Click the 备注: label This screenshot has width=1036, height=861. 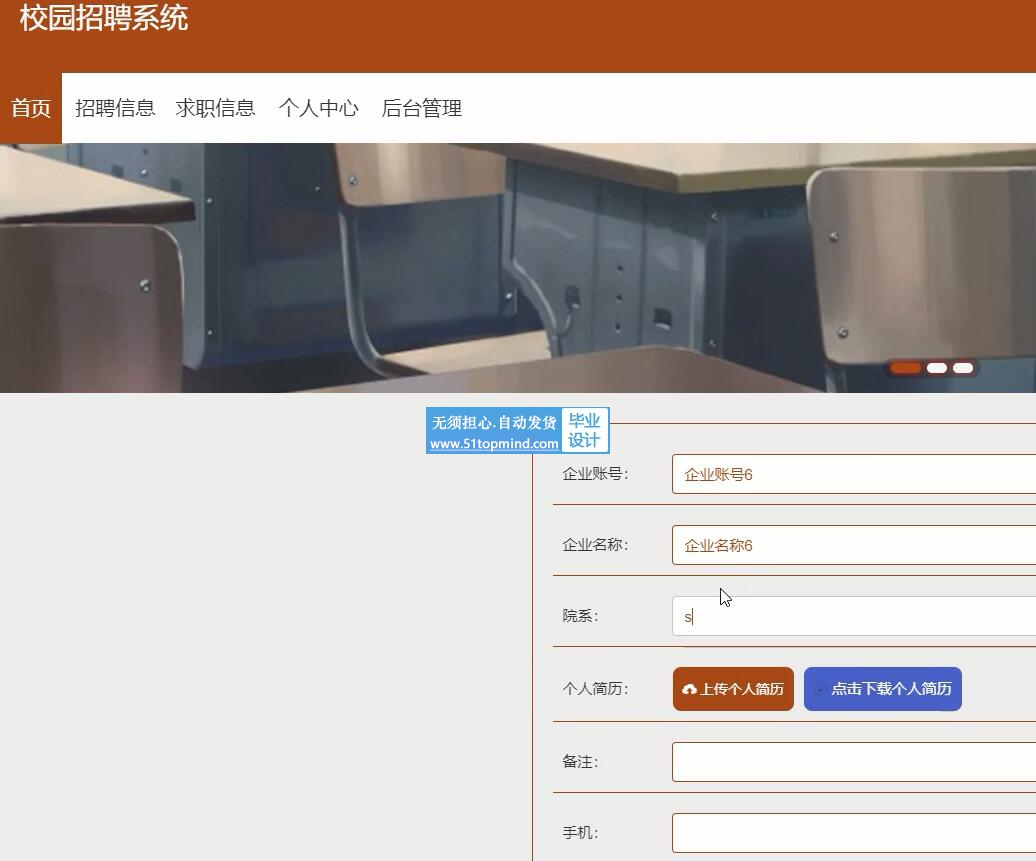(x=580, y=762)
